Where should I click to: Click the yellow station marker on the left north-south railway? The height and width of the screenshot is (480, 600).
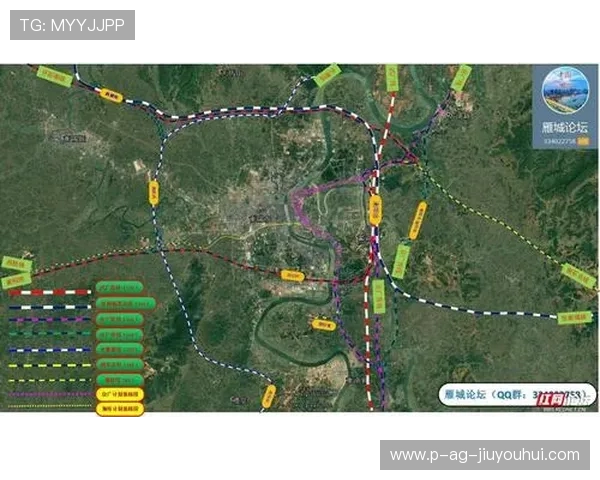pyautogui.click(x=154, y=191)
